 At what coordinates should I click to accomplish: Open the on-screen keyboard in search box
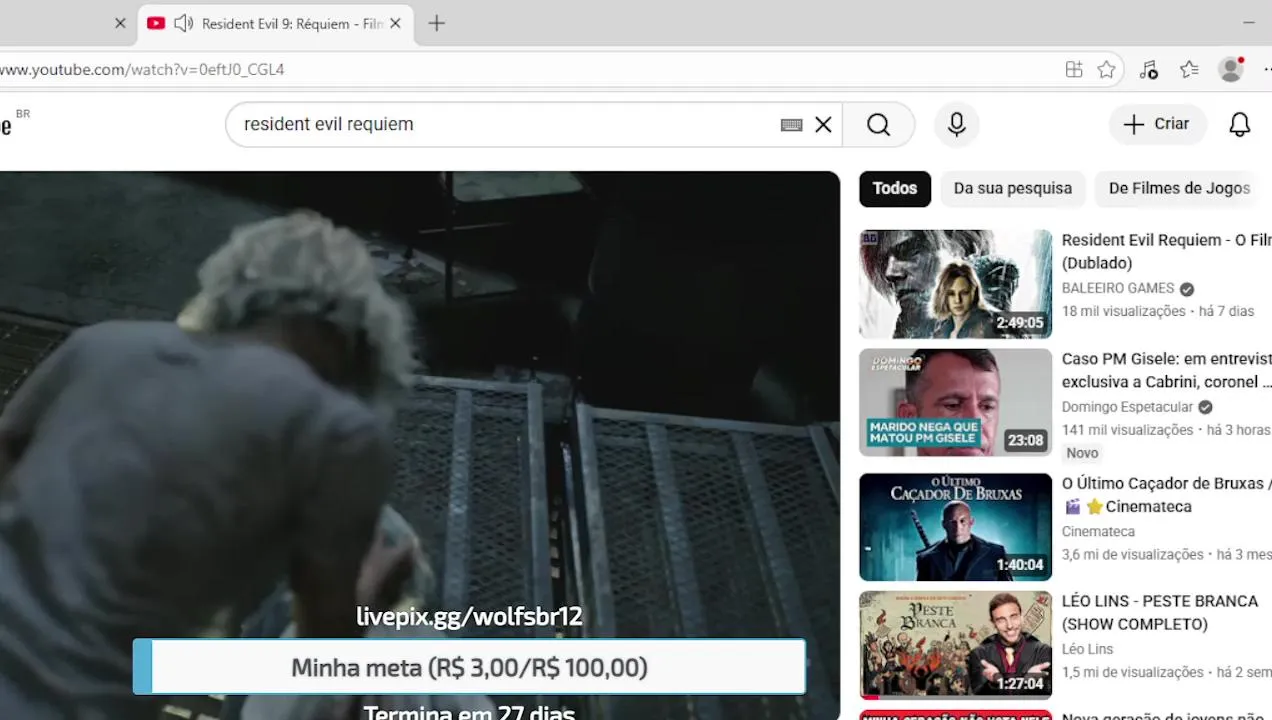pos(791,125)
